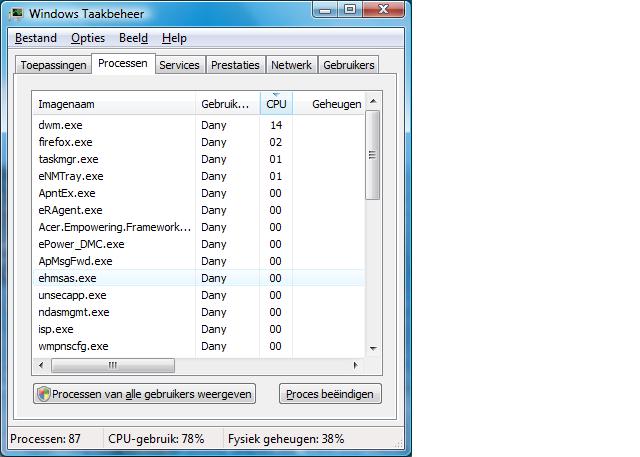Close the Windows Taakbeheer window

[383, 10]
